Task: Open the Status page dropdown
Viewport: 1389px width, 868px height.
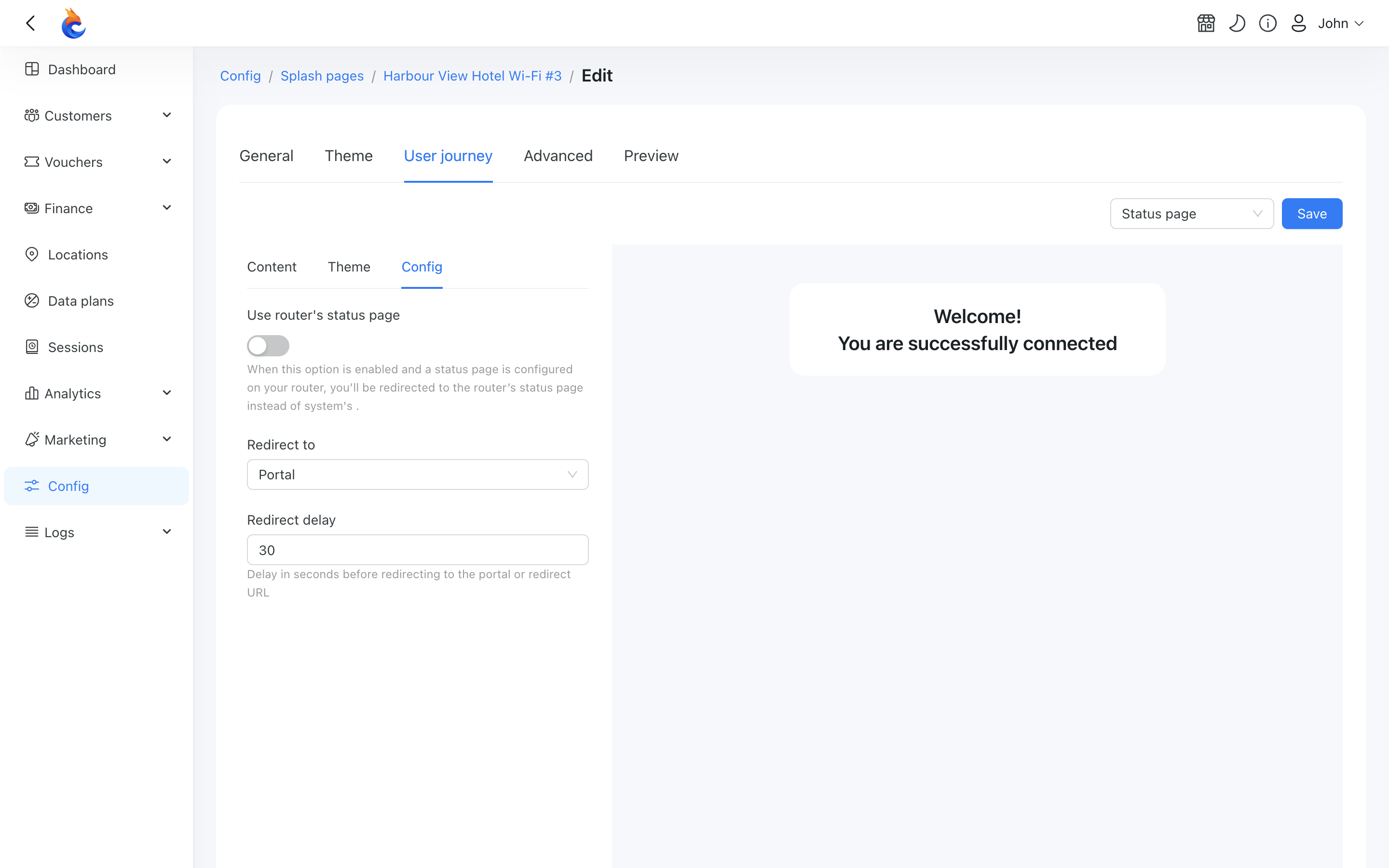Action: click(1192, 214)
